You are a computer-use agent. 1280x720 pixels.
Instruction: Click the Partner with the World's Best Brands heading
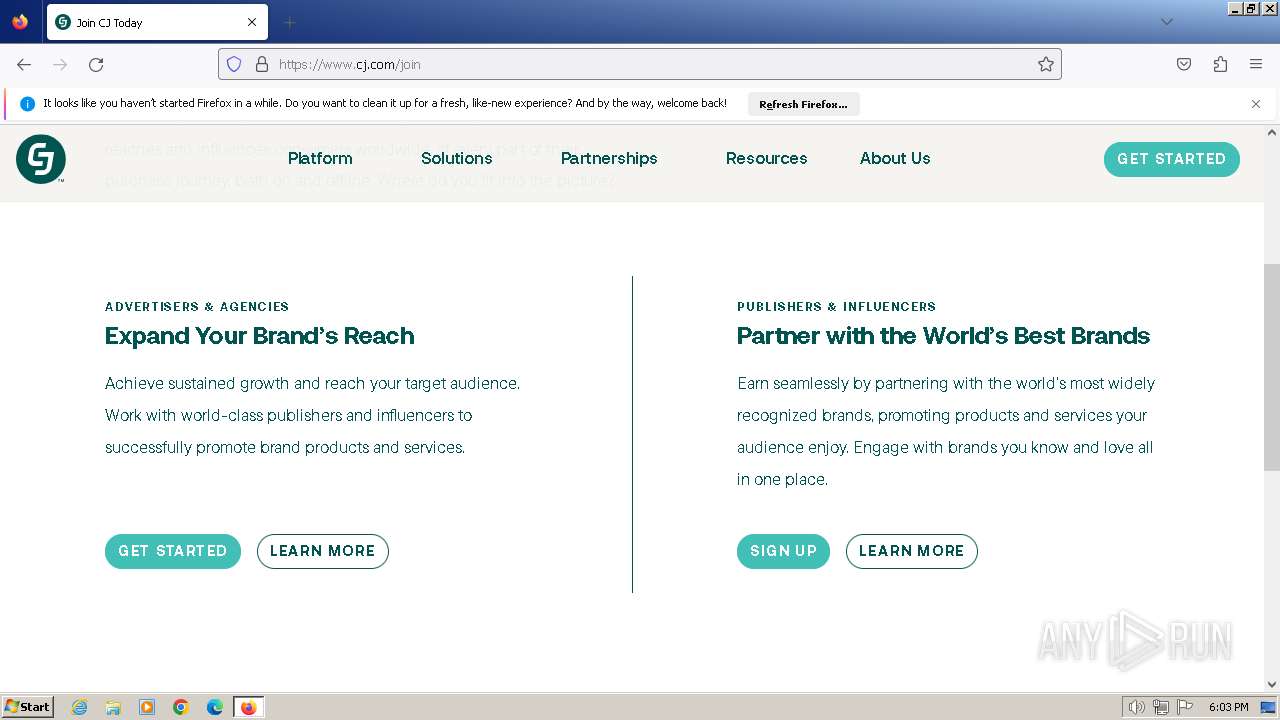pyautogui.click(x=943, y=336)
